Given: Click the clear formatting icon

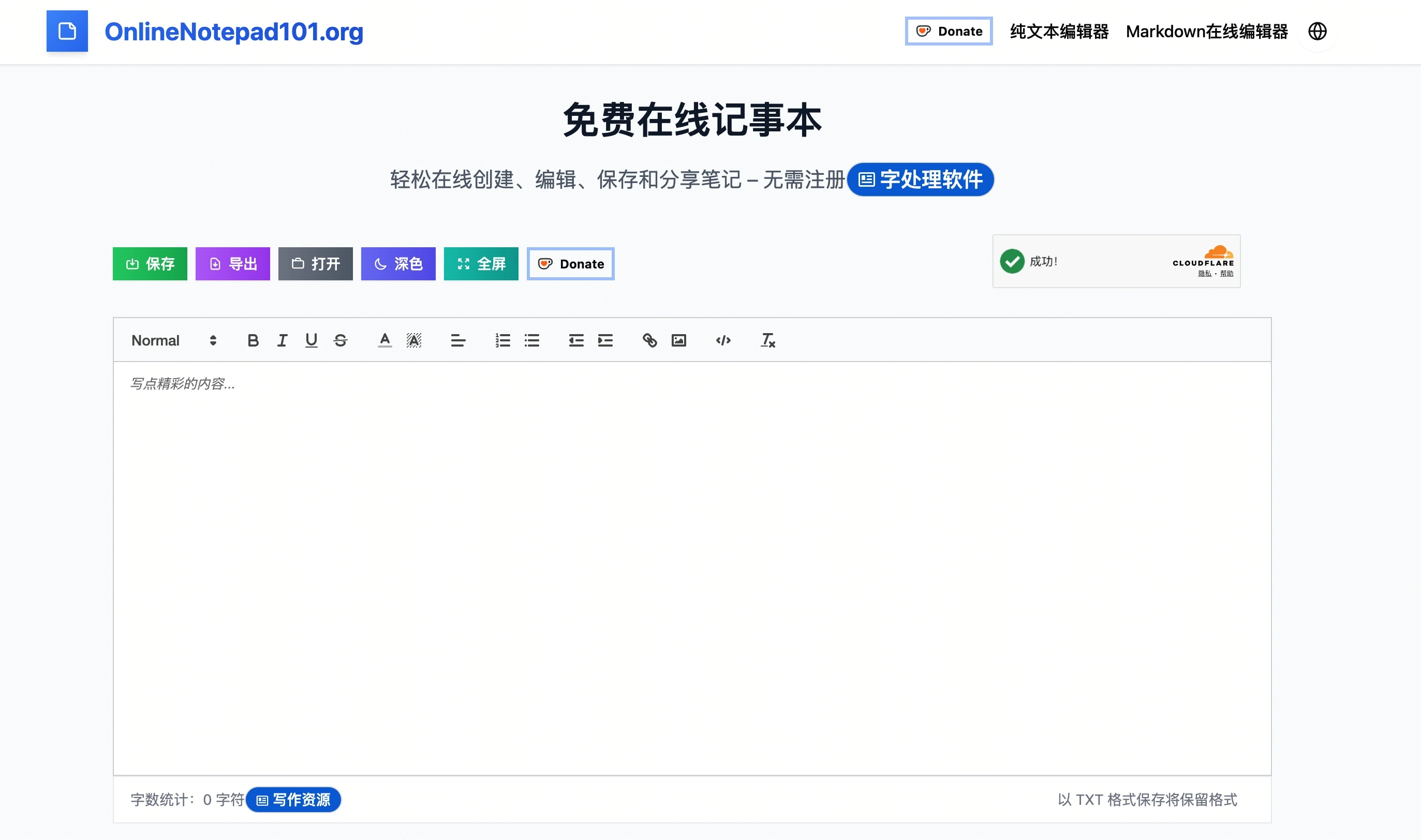Looking at the screenshot, I should coord(767,340).
